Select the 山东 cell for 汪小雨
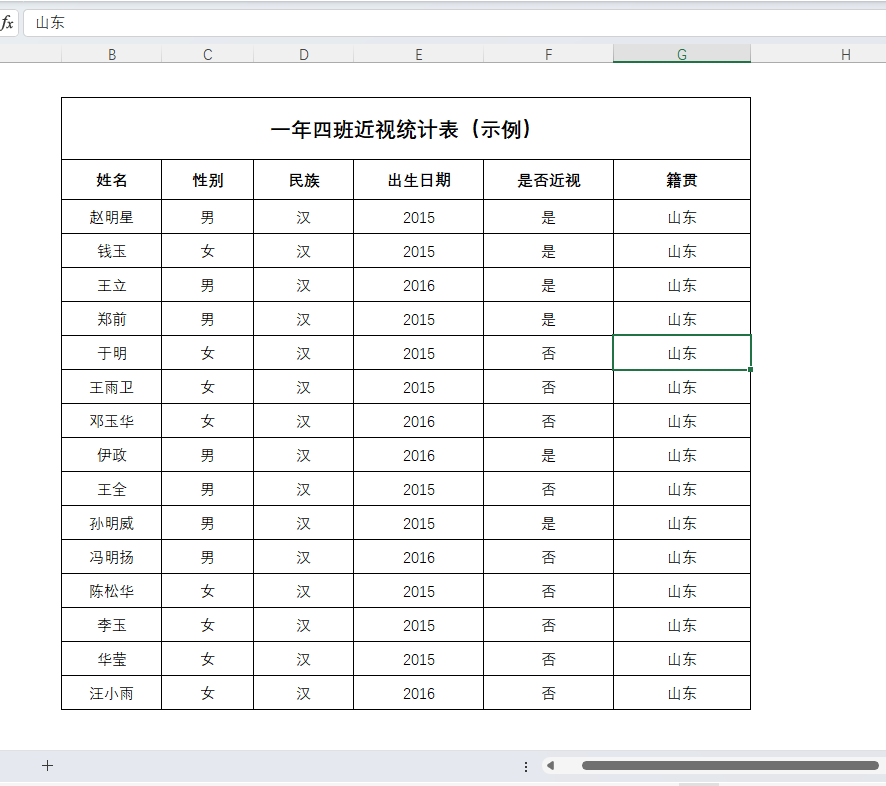The height and width of the screenshot is (786, 886). point(681,693)
